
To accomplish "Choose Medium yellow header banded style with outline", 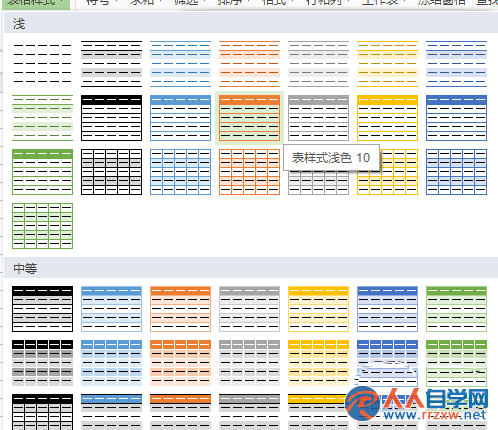I will [x=318, y=309].
